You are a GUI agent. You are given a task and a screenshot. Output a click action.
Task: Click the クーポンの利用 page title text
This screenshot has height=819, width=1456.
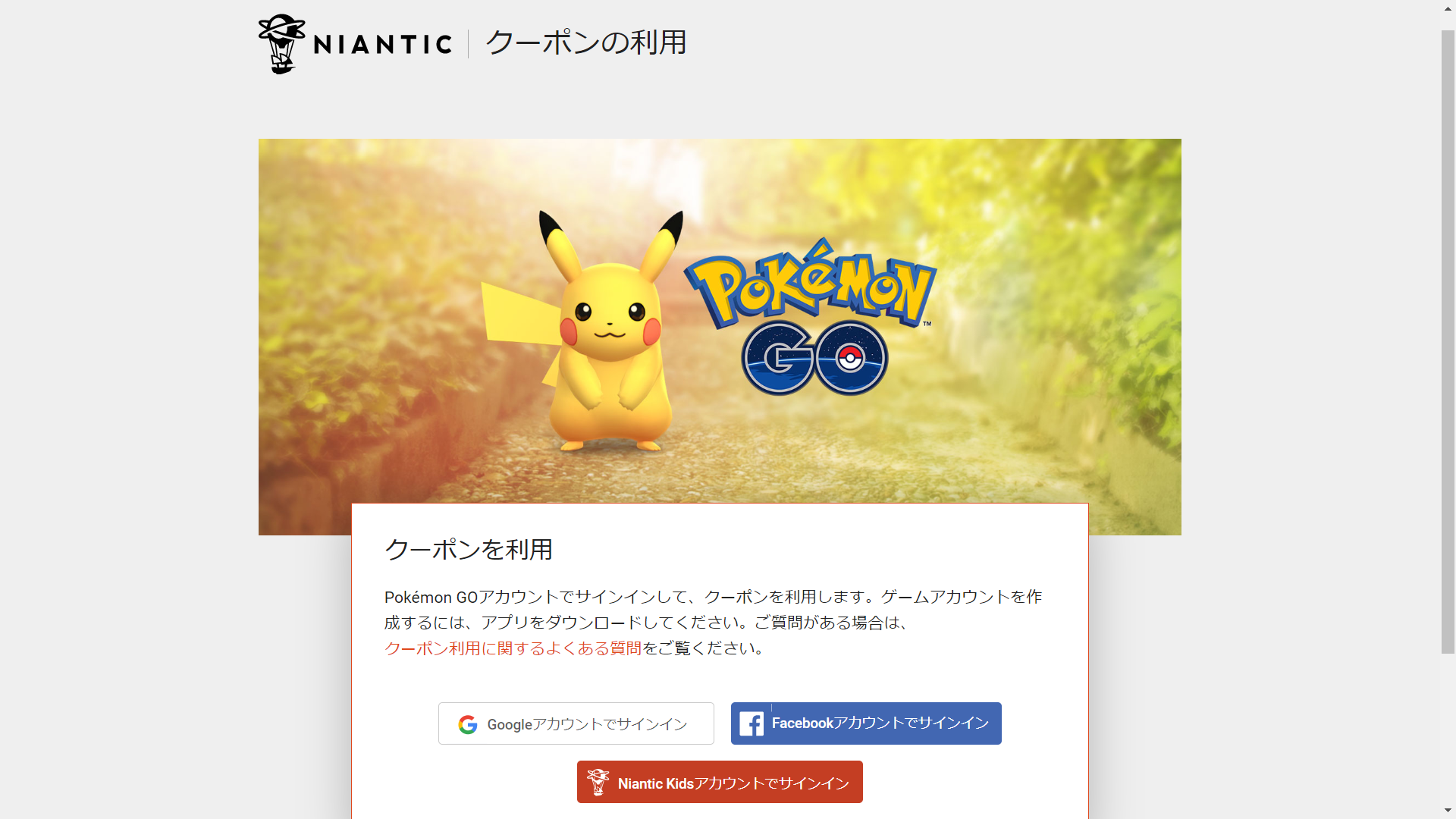click(x=585, y=42)
